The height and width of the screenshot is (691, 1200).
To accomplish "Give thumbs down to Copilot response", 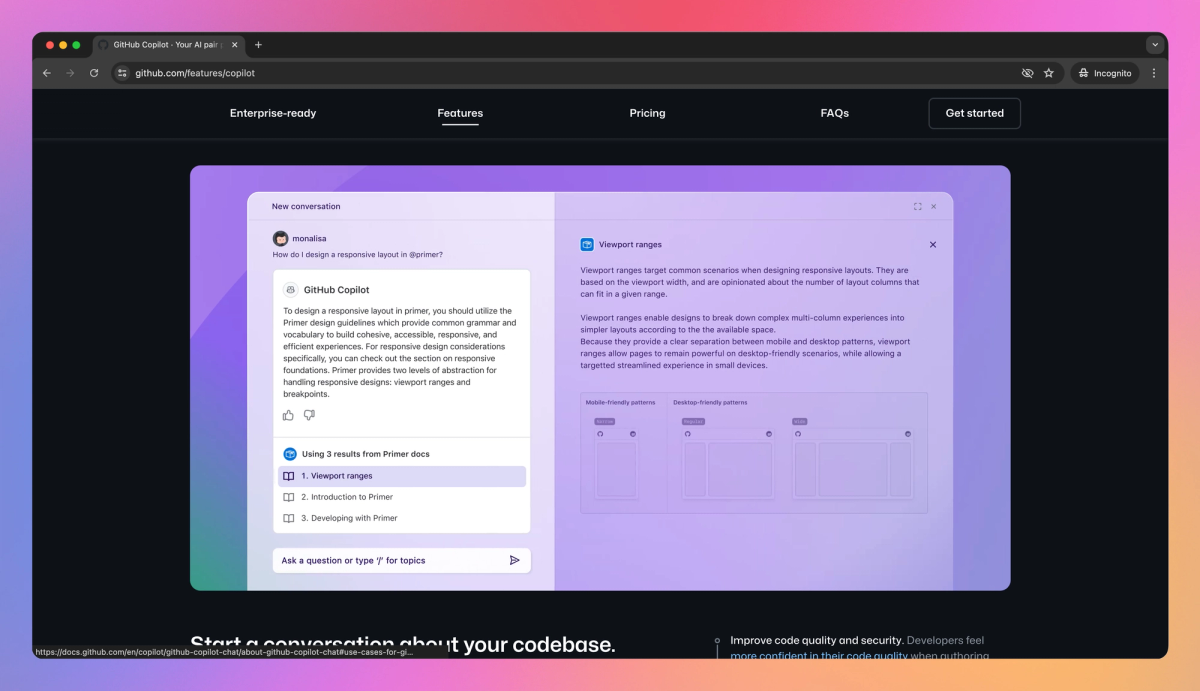I will [x=309, y=415].
